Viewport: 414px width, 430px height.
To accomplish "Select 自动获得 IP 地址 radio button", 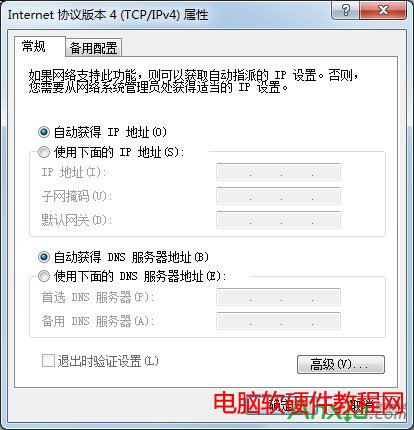I will click(x=44, y=132).
